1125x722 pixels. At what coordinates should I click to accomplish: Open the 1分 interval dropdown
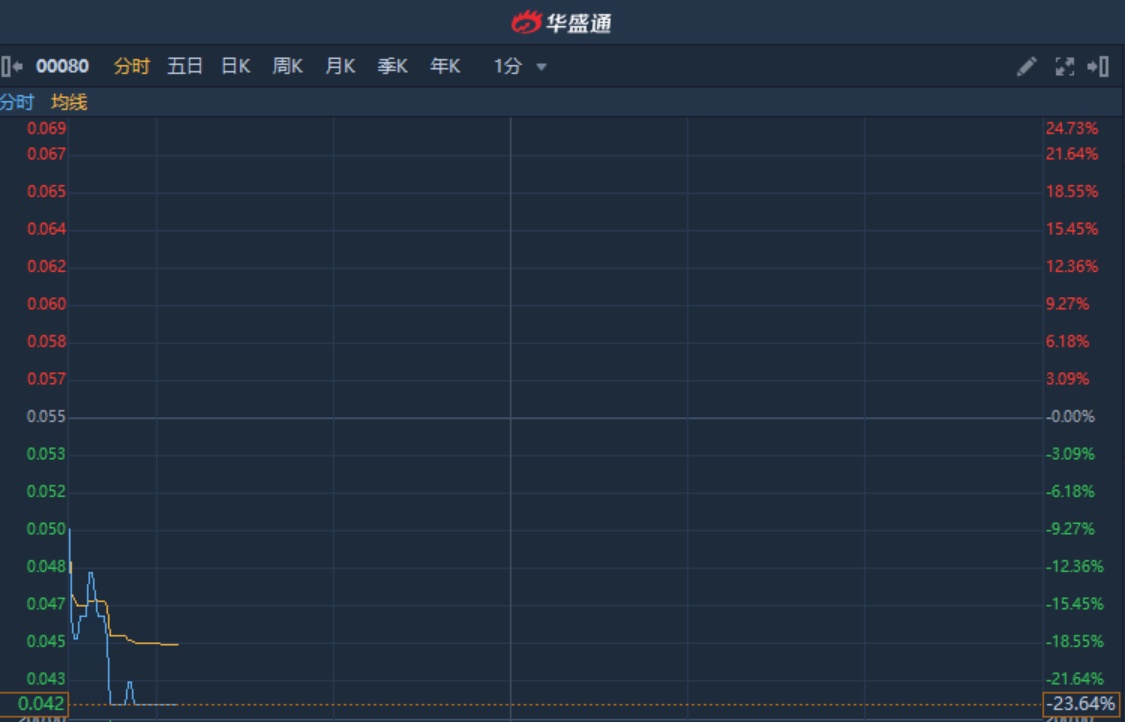(x=520, y=67)
